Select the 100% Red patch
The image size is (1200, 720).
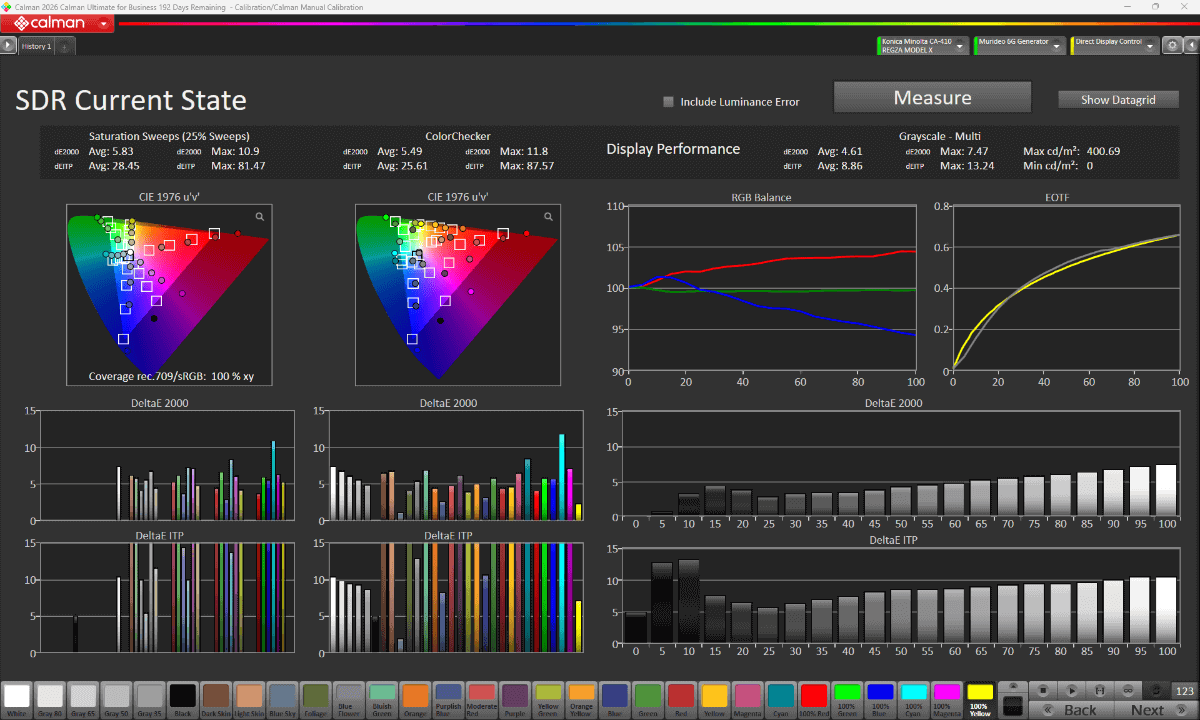coord(812,698)
